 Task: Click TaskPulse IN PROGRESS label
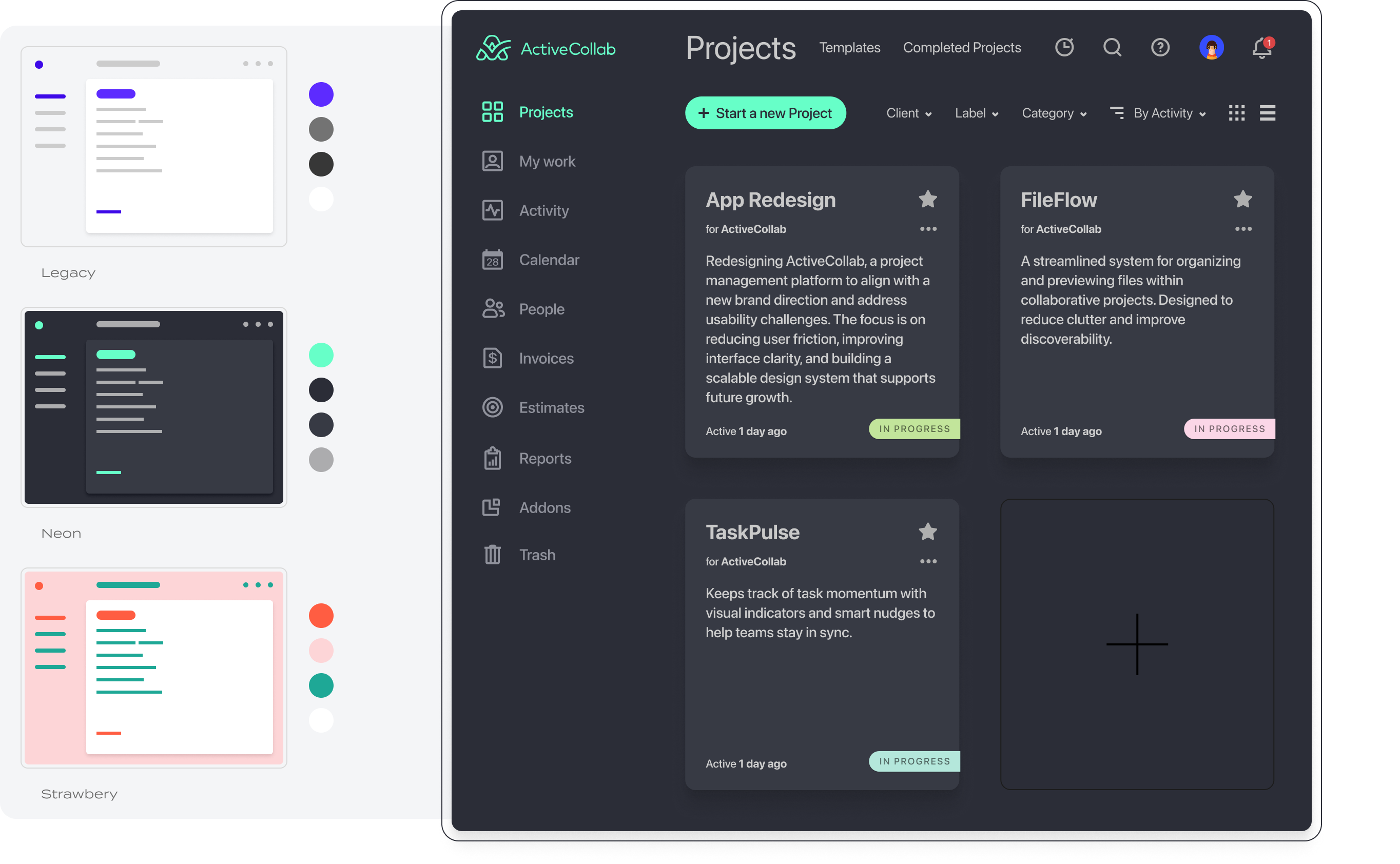913,761
